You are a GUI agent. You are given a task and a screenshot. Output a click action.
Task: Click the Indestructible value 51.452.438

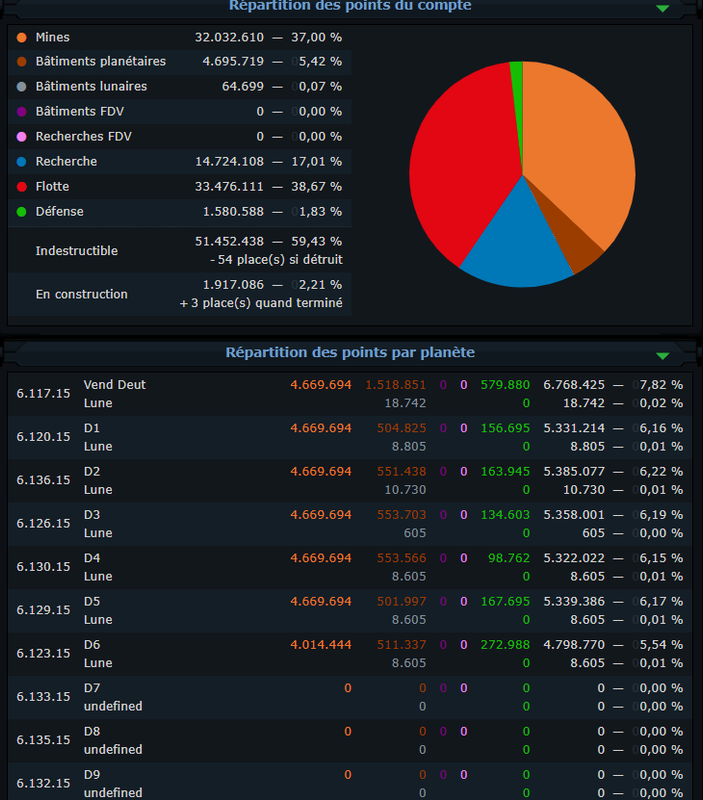(229, 241)
